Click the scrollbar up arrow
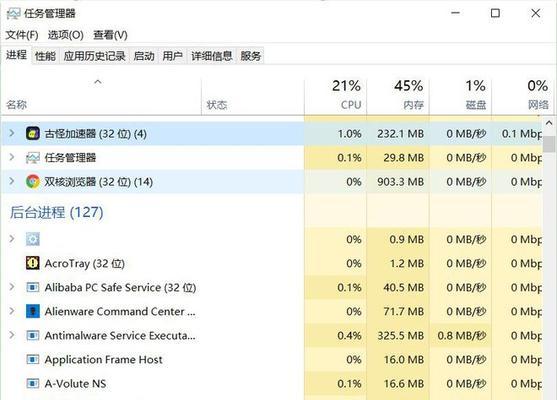The width and height of the screenshot is (557, 400). 549,123
